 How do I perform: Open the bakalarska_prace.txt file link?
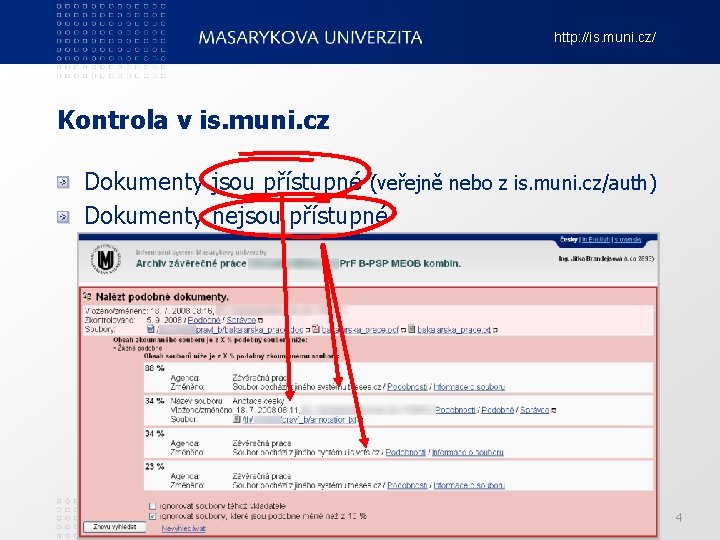coord(454,330)
